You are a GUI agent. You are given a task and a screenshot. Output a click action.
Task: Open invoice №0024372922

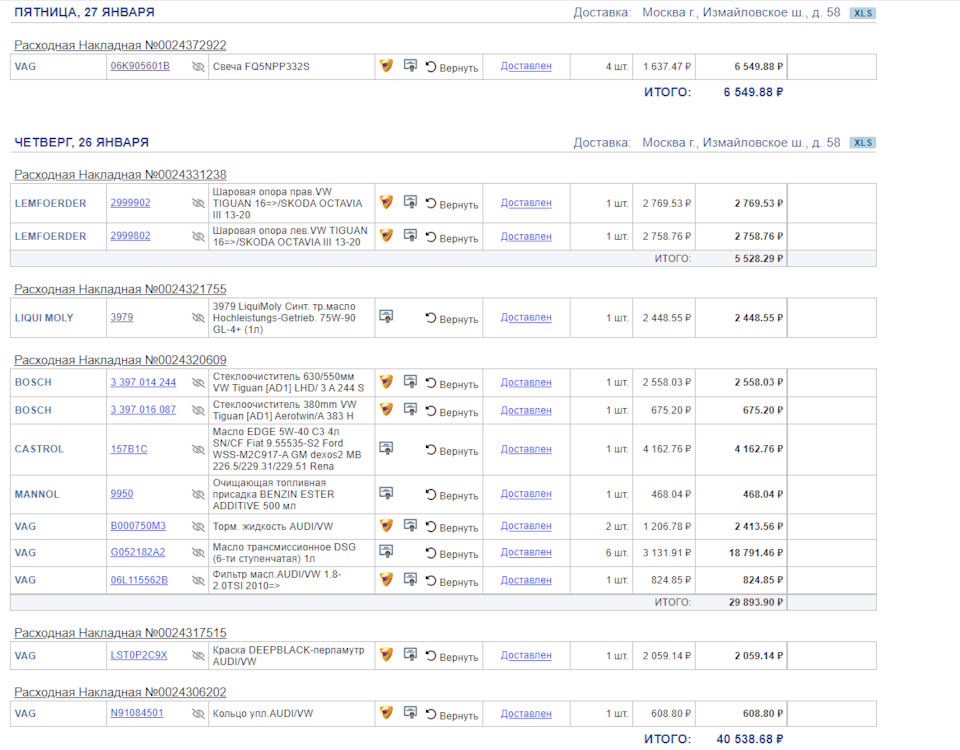pyautogui.click(x=120, y=45)
